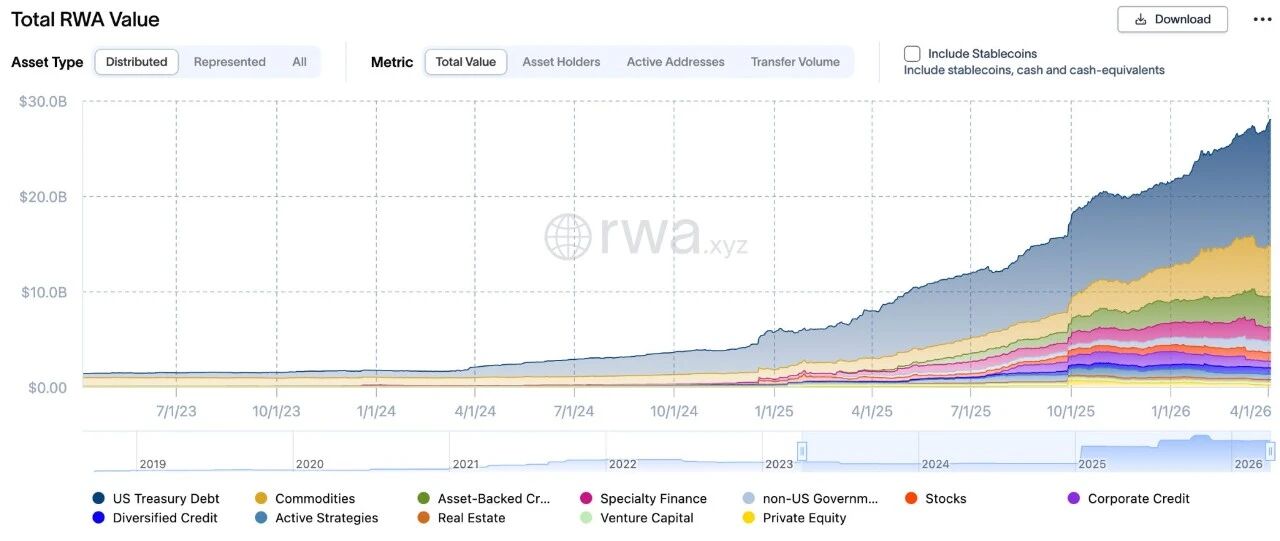The image size is (1280, 541).
Task: Select the Represented asset type
Action: click(x=230, y=62)
